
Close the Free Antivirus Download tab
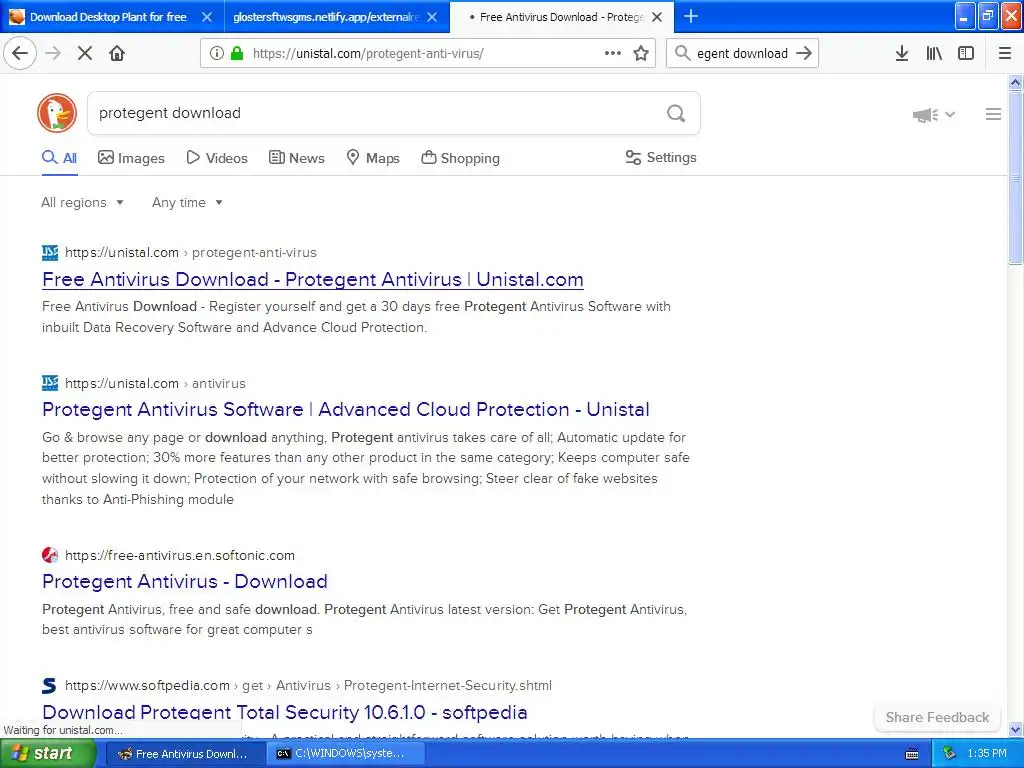point(658,17)
